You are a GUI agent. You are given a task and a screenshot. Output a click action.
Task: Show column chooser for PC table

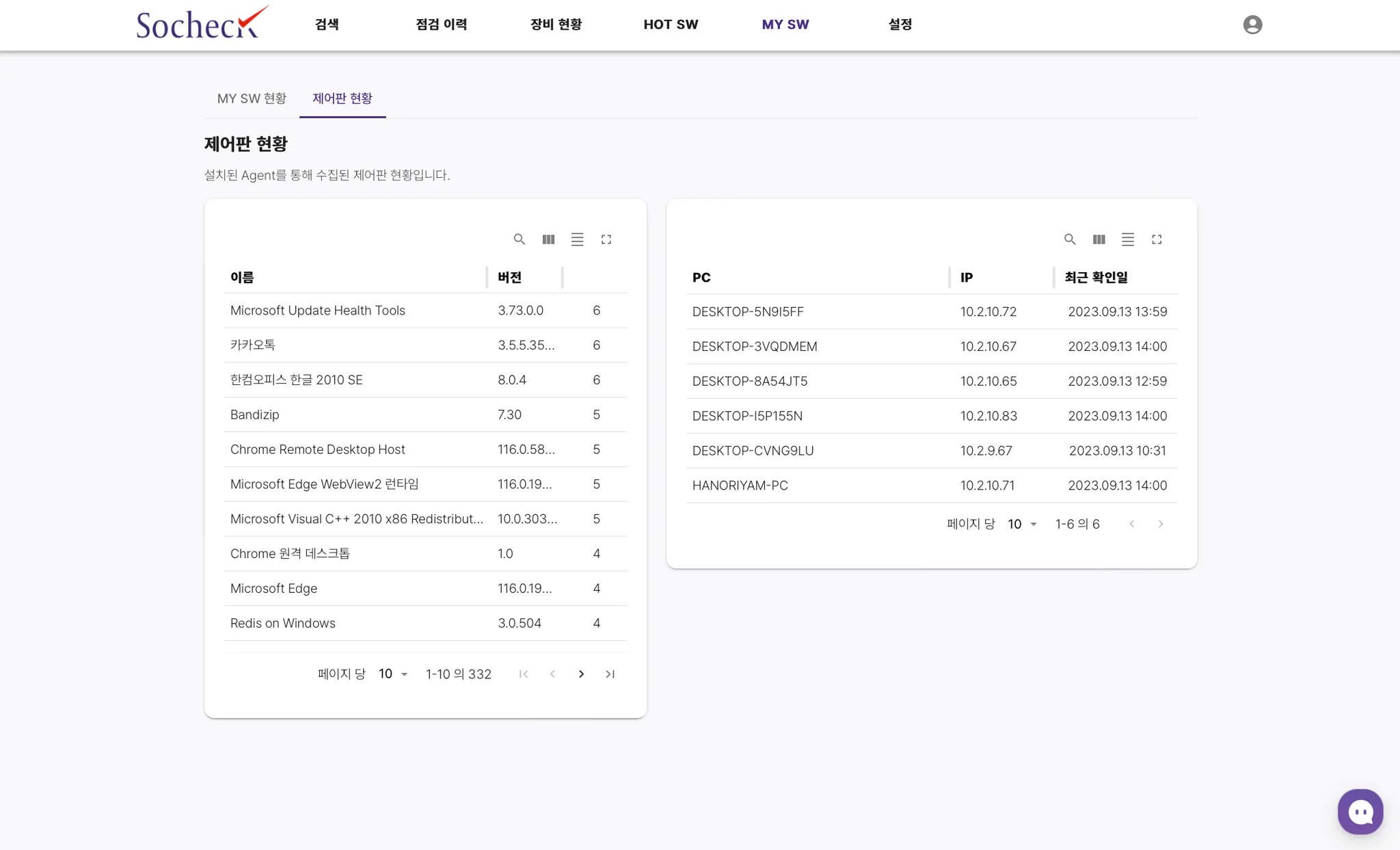(x=1099, y=239)
